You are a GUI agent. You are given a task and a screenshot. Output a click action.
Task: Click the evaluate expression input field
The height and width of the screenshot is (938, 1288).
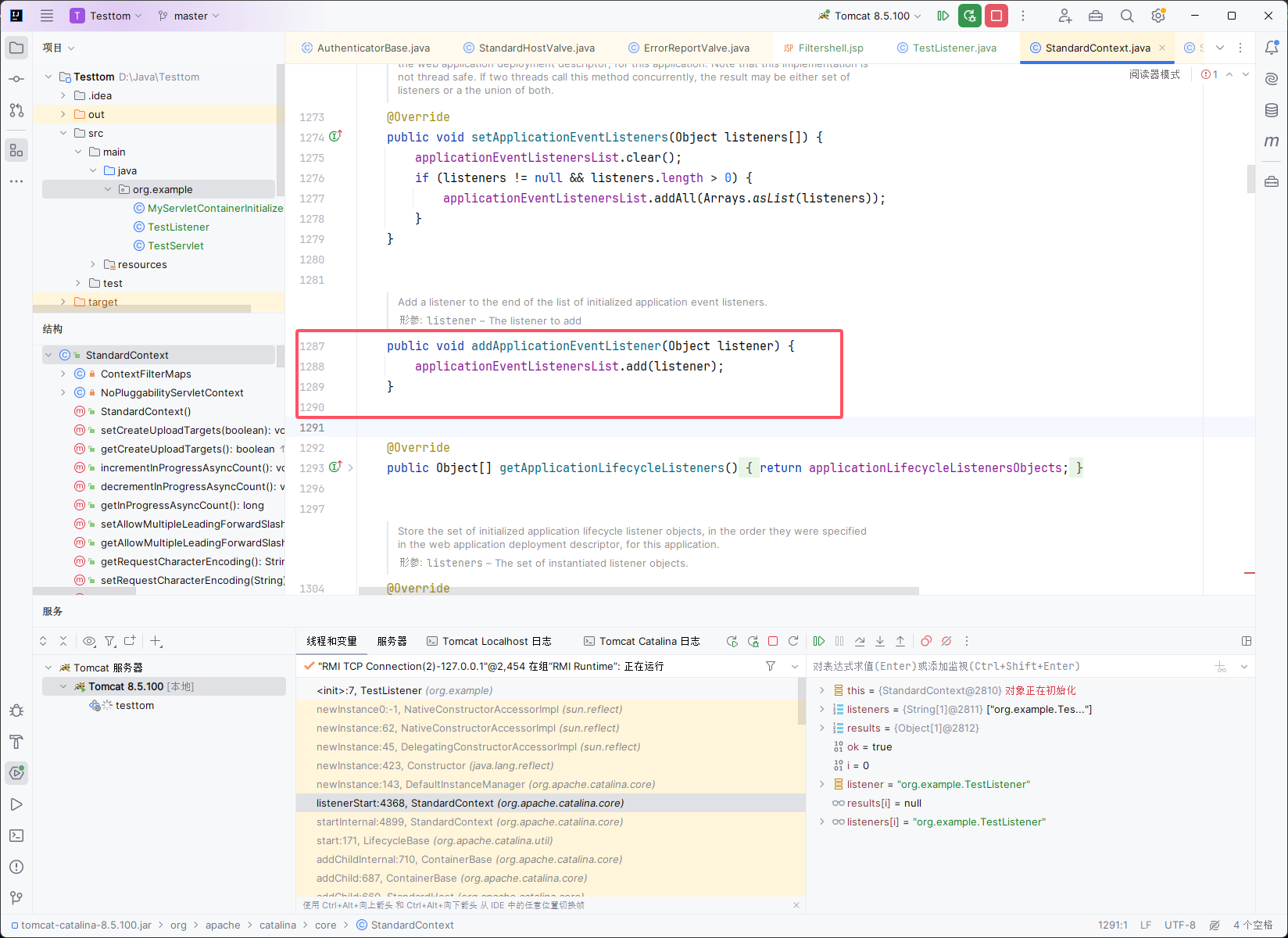pos(1008,666)
